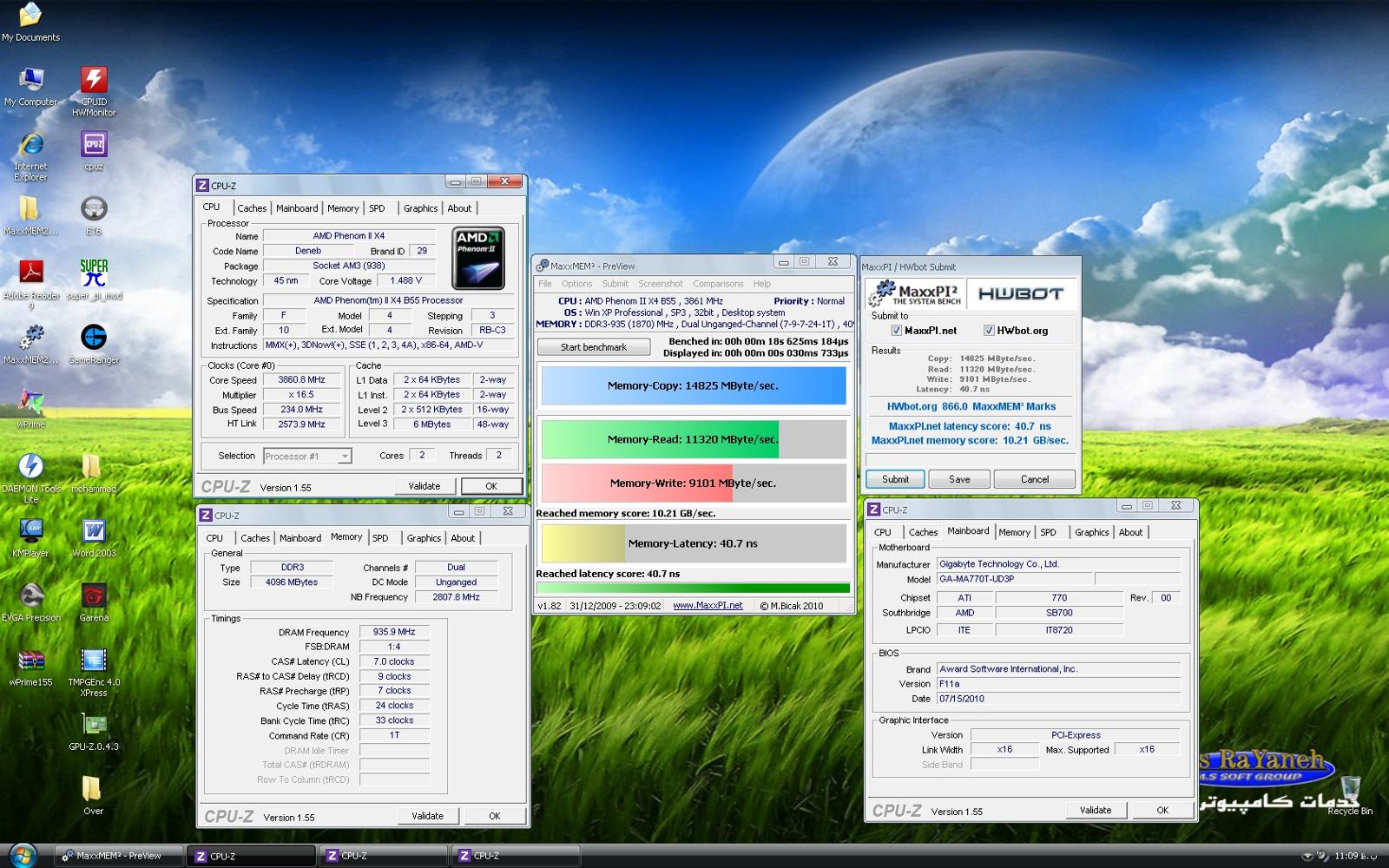Open SPD tab in top CPU-Z window
Screen dimensions: 1389x868
click(x=377, y=208)
